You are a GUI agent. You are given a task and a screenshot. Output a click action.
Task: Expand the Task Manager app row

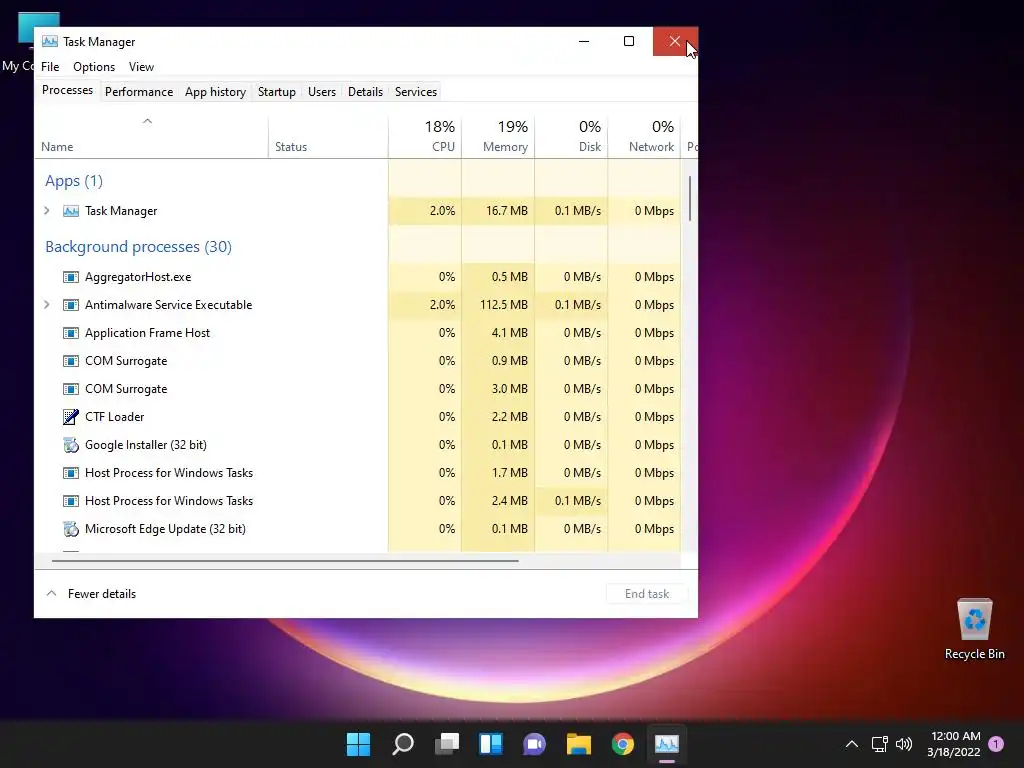(x=46, y=211)
